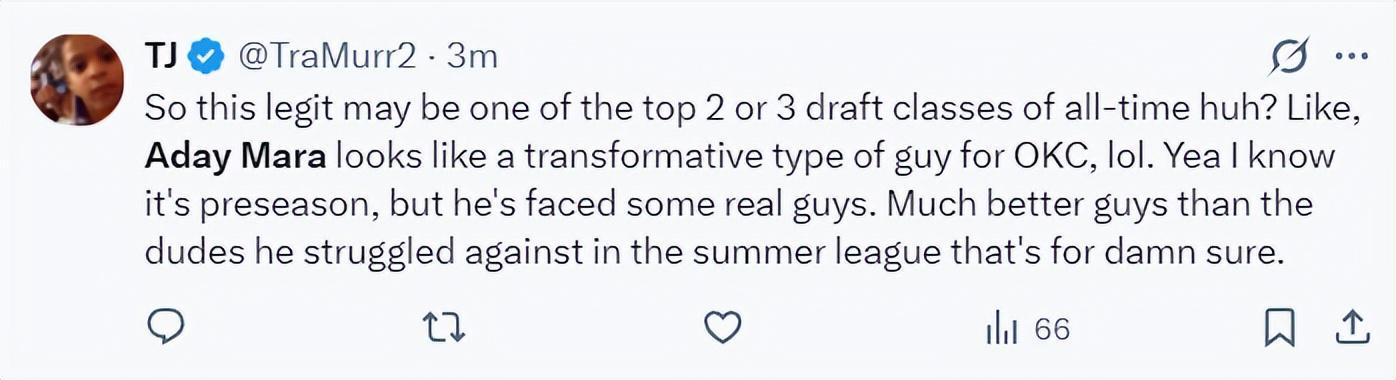Open the @TraMurr2 handle link

(325, 58)
